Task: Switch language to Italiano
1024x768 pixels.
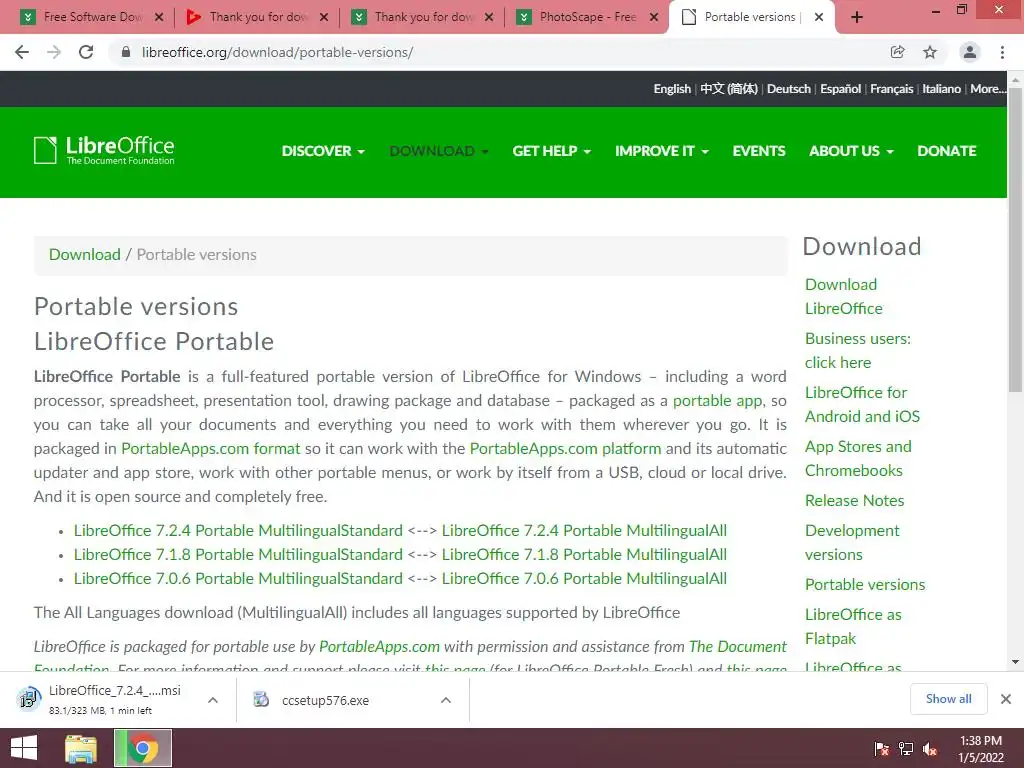Action: tap(941, 89)
